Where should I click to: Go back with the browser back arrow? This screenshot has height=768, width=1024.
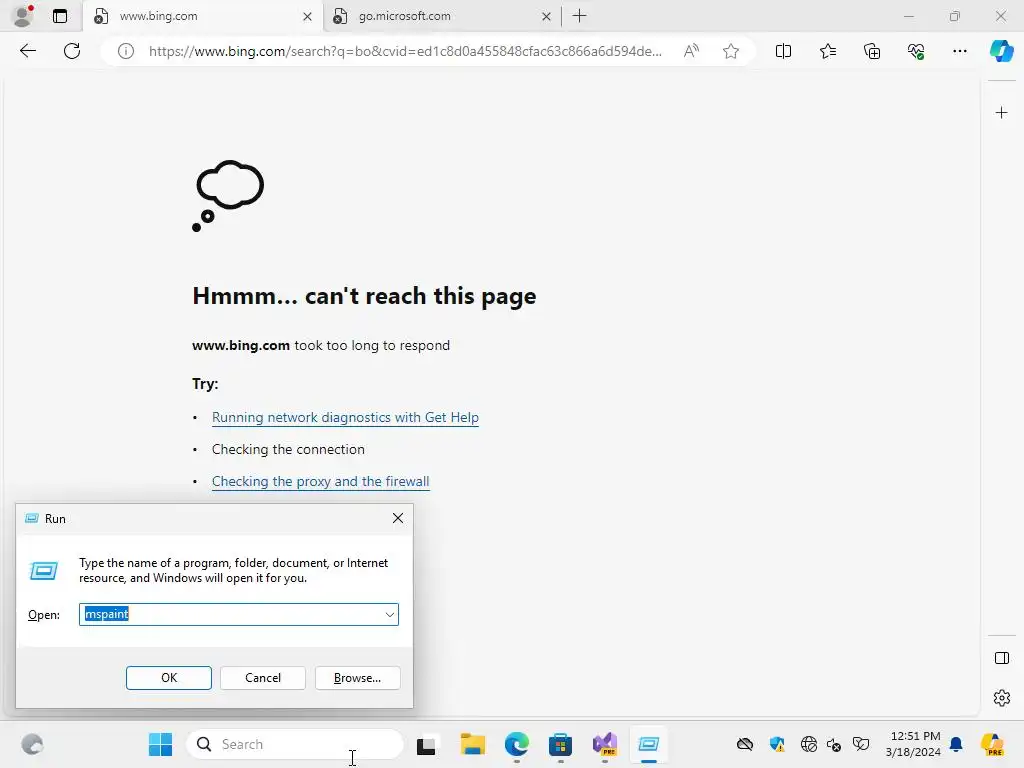tap(27, 51)
